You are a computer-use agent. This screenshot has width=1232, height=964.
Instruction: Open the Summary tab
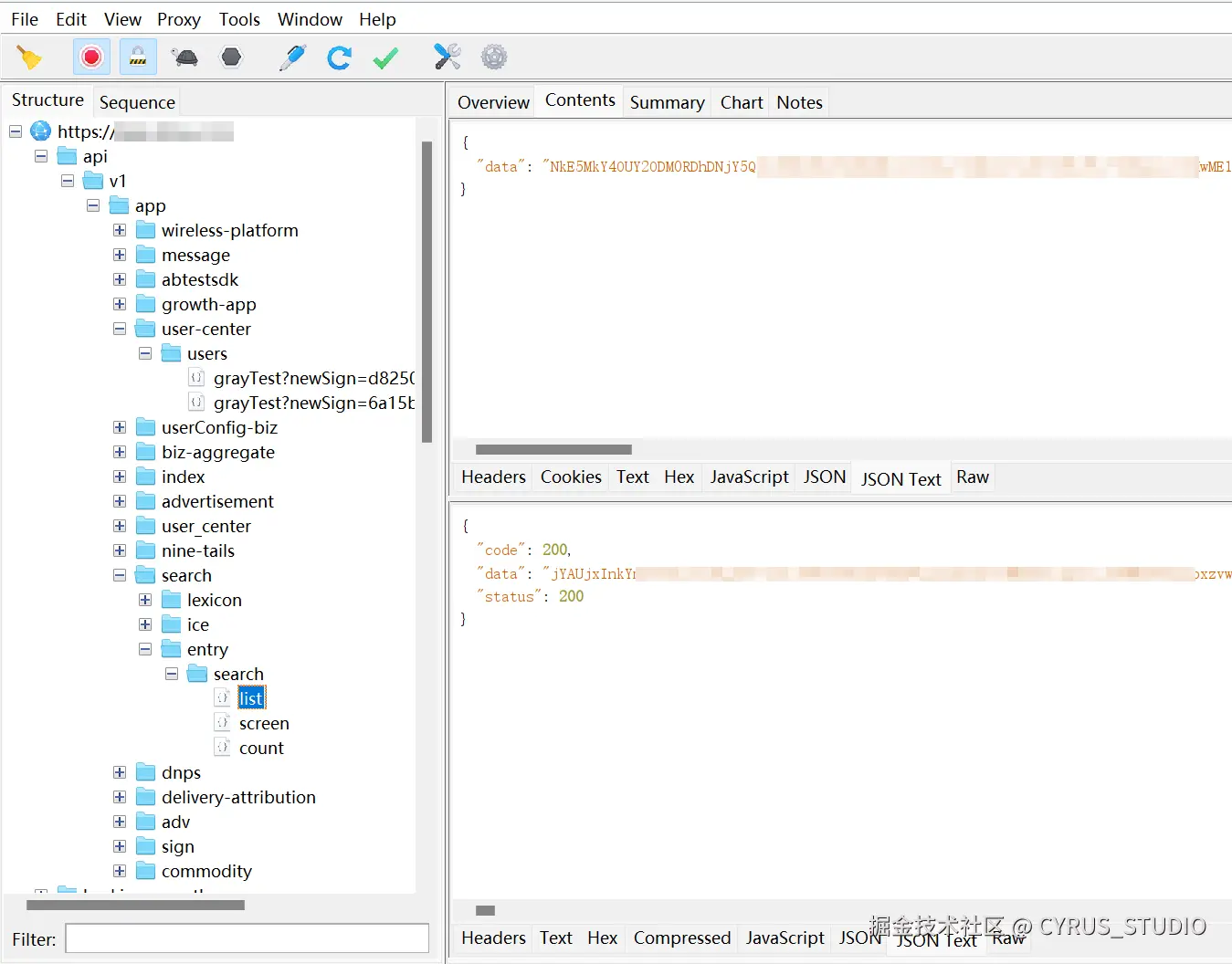click(667, 102)
